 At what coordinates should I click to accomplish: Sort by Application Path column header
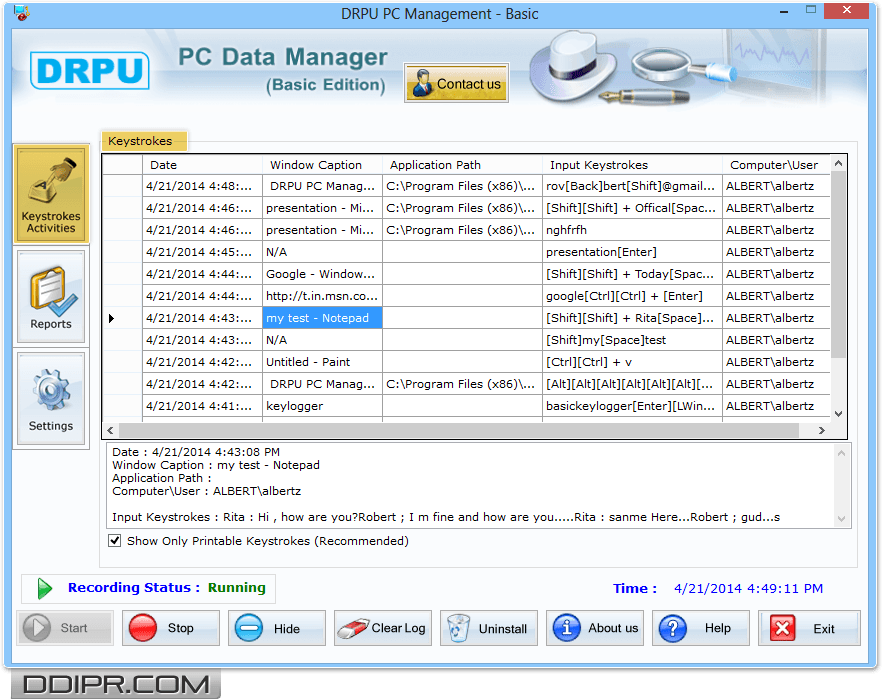point(462,165)
